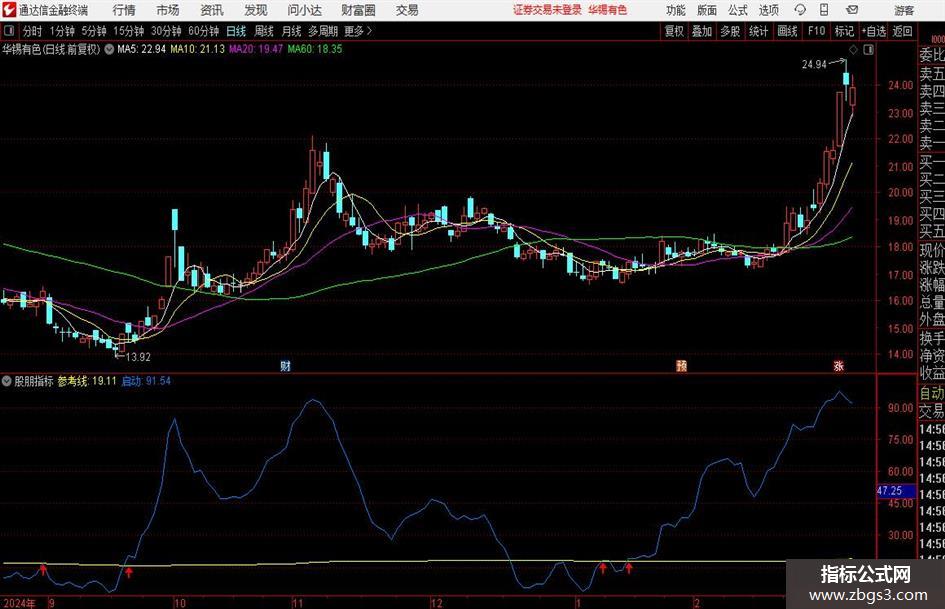The height and width of the screenshot is (609, 945).
Task: Open the 版面 menu
Action: point(706,10)
